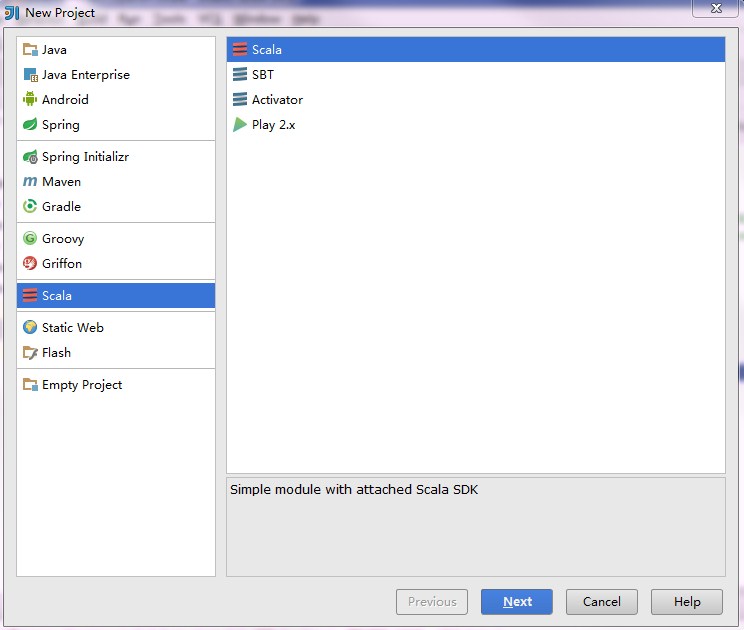The width and height of the screenshot is (744, 630).
Task: Click the IntelliJ logo in title bar
Action: point(11,13)
